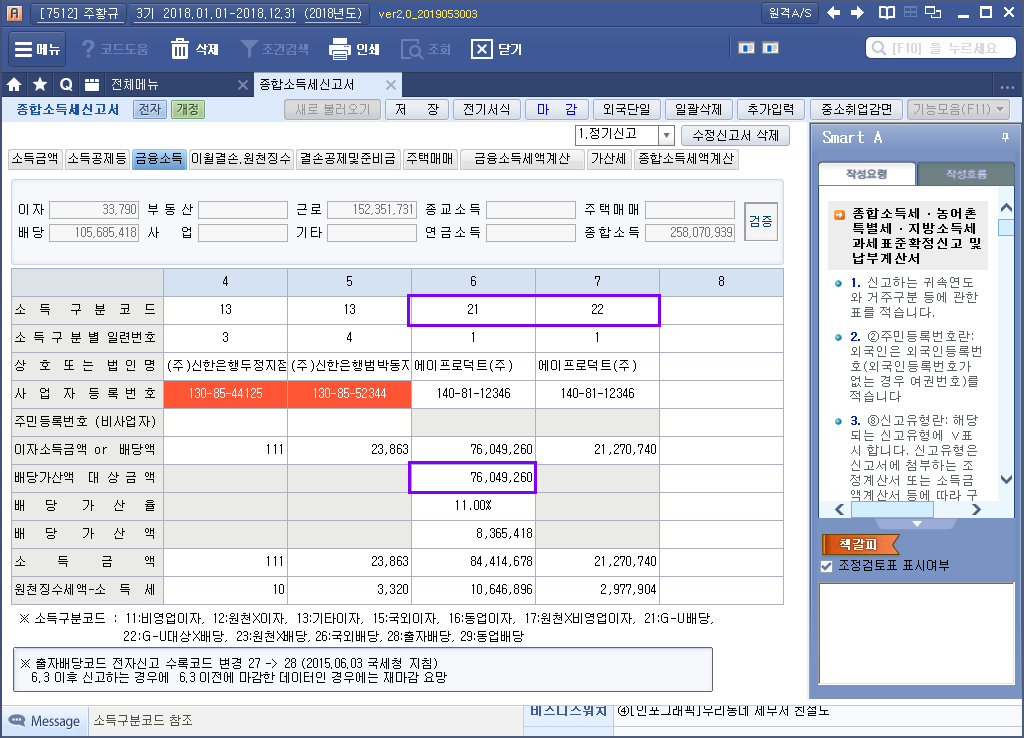
Task: Open favorites star icon
Action: (40, 84)
